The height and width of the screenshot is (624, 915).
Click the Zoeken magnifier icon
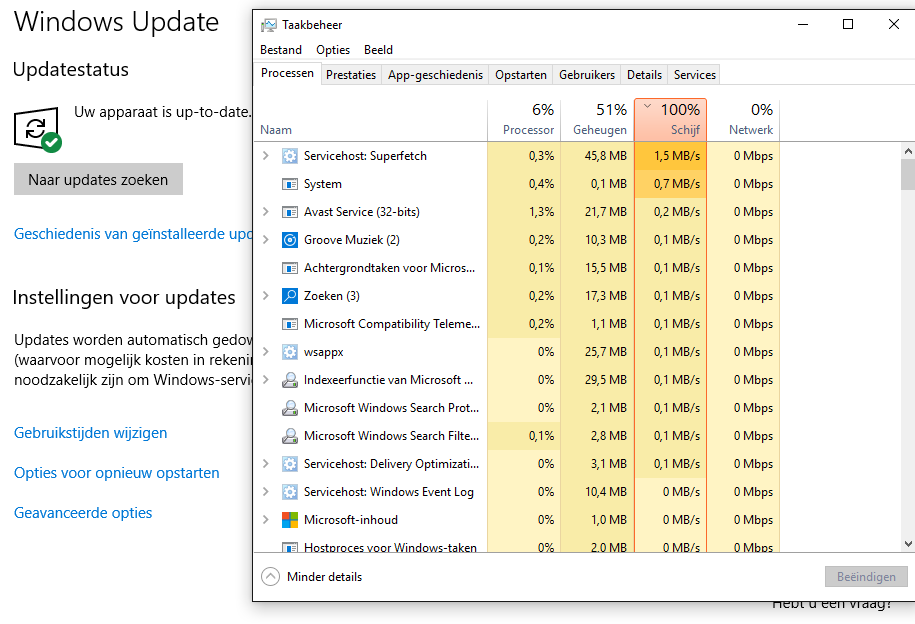289,296
